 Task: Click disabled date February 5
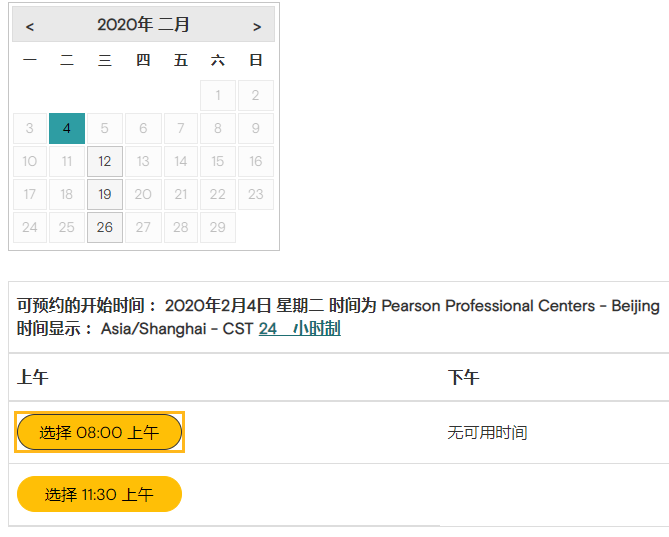[x=105, y=128]
